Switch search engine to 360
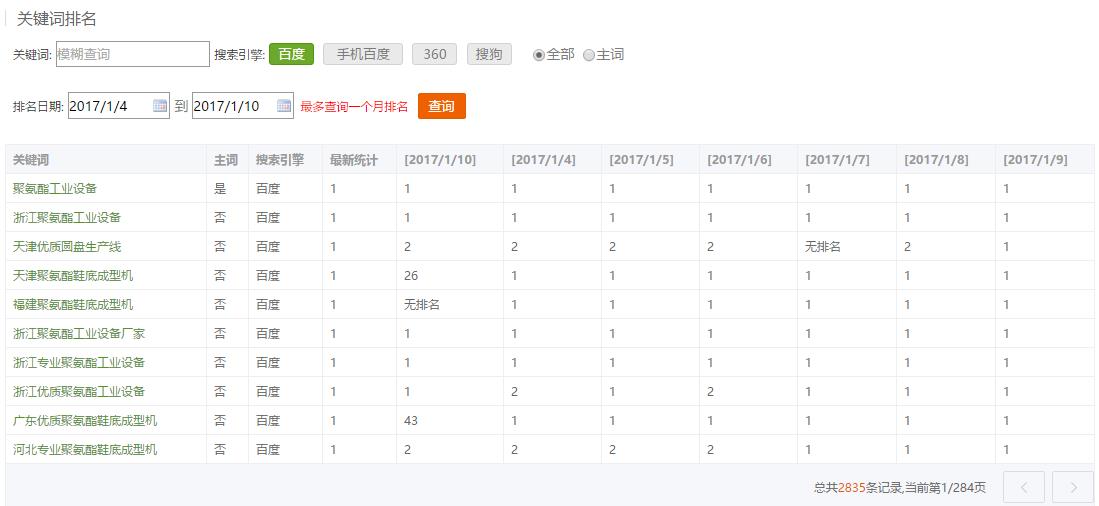1099x506 pixels. 435,54
